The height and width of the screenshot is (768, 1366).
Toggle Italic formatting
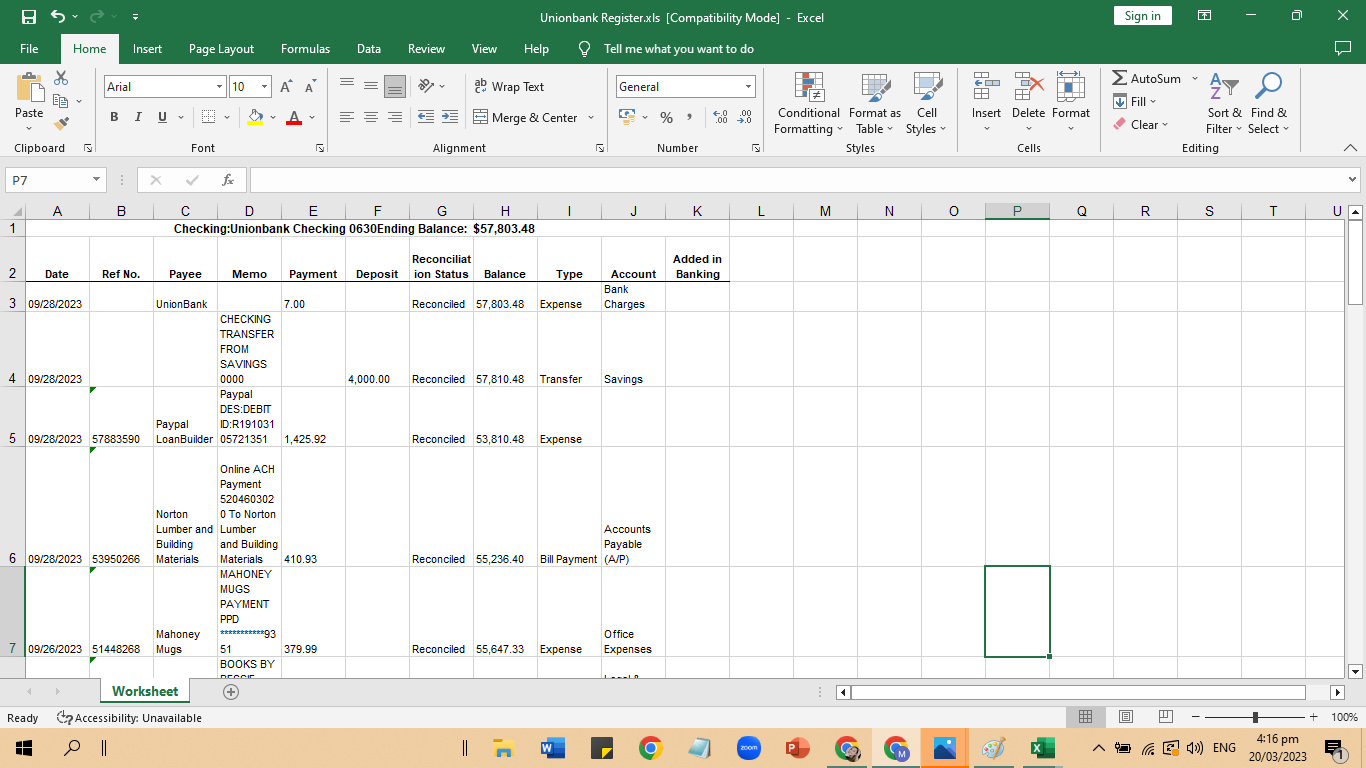point(138,117)
